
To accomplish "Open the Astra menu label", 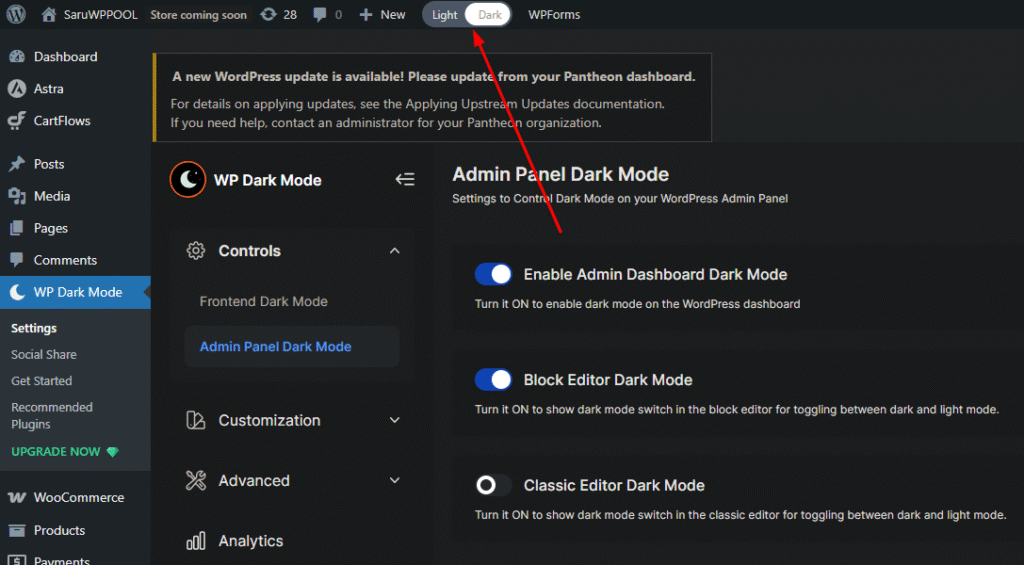I will click(49, 88).
